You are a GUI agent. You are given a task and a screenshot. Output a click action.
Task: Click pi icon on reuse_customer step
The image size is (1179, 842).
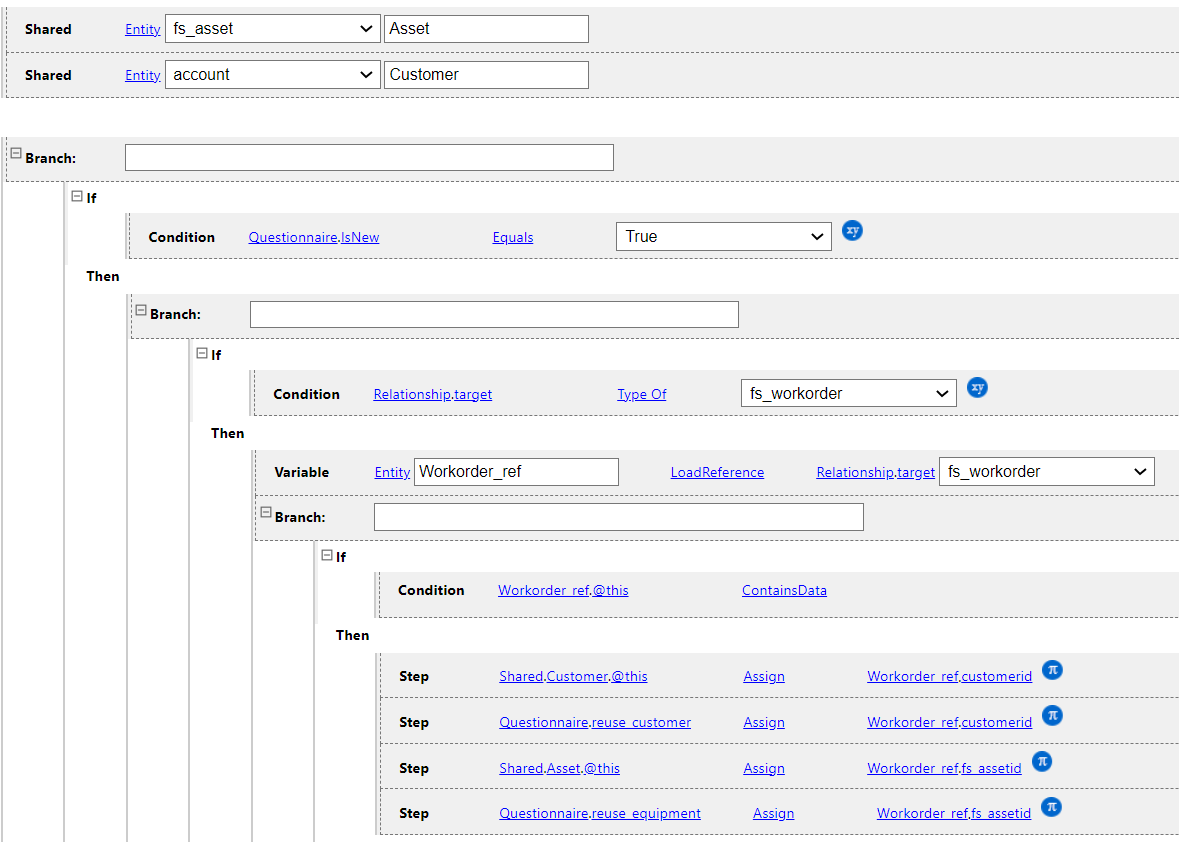point(1052,715)
